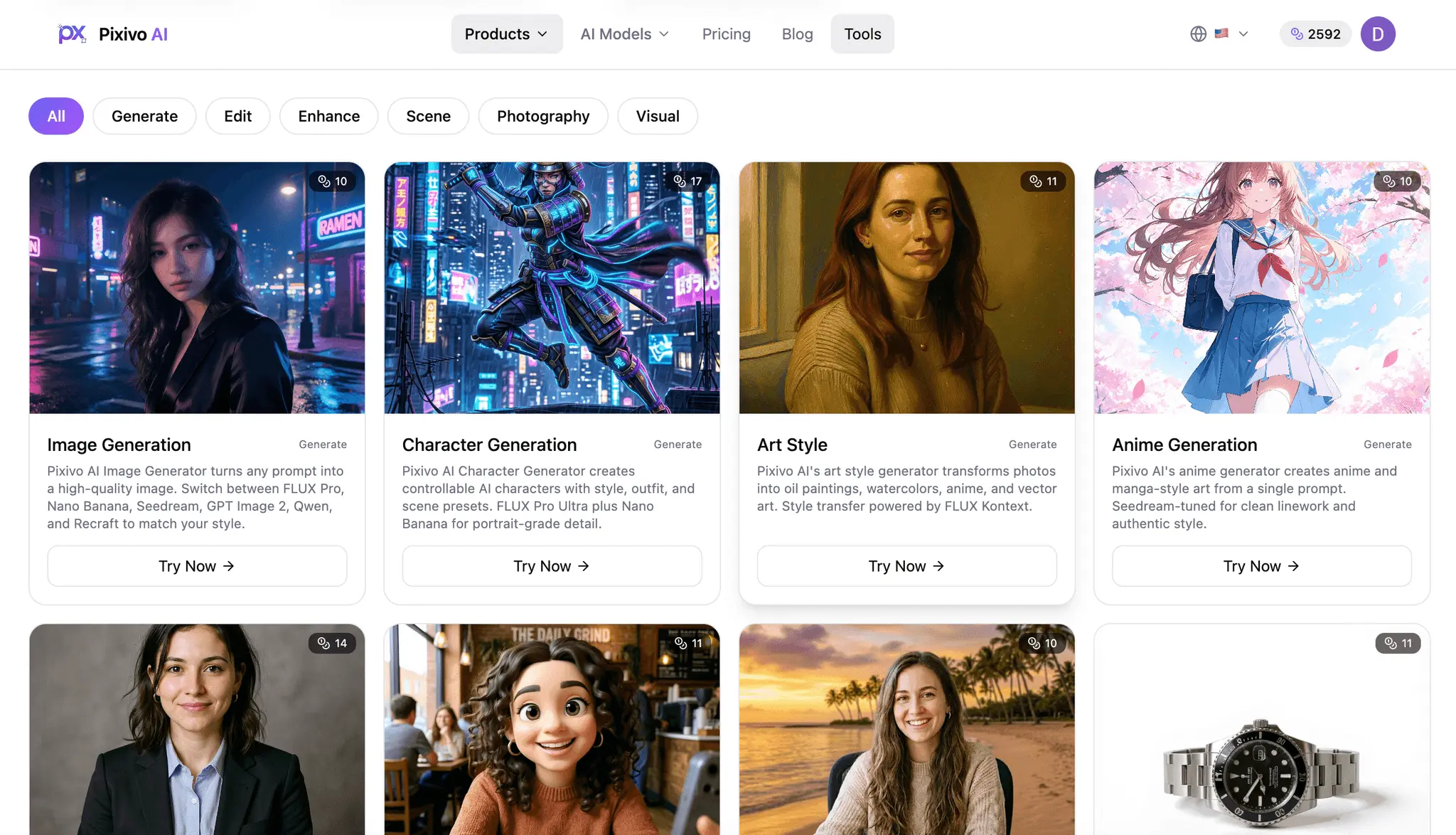Click the 10 credits badge on Anime Generation
This screenshot has height=835, width=1456.
point(1397,181)
